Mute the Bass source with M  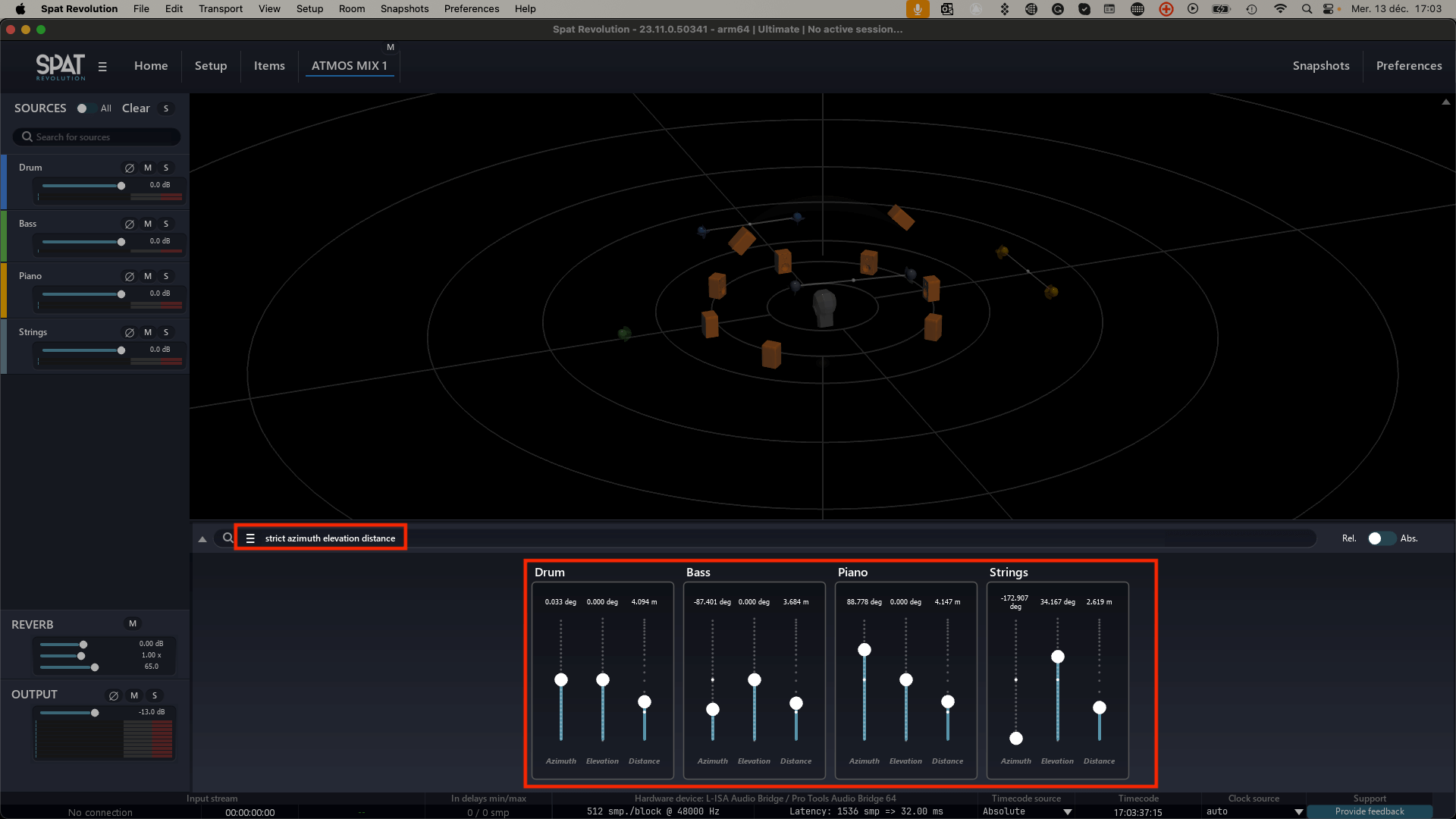(148, 224)
